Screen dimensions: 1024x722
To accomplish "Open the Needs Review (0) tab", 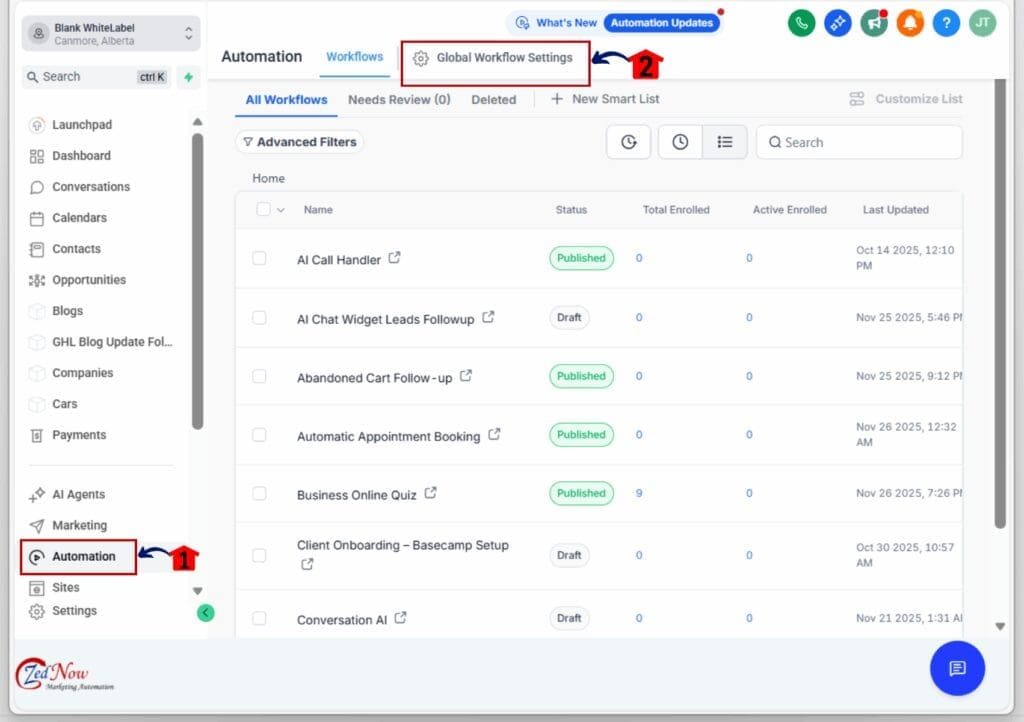I will pos(399,100).
